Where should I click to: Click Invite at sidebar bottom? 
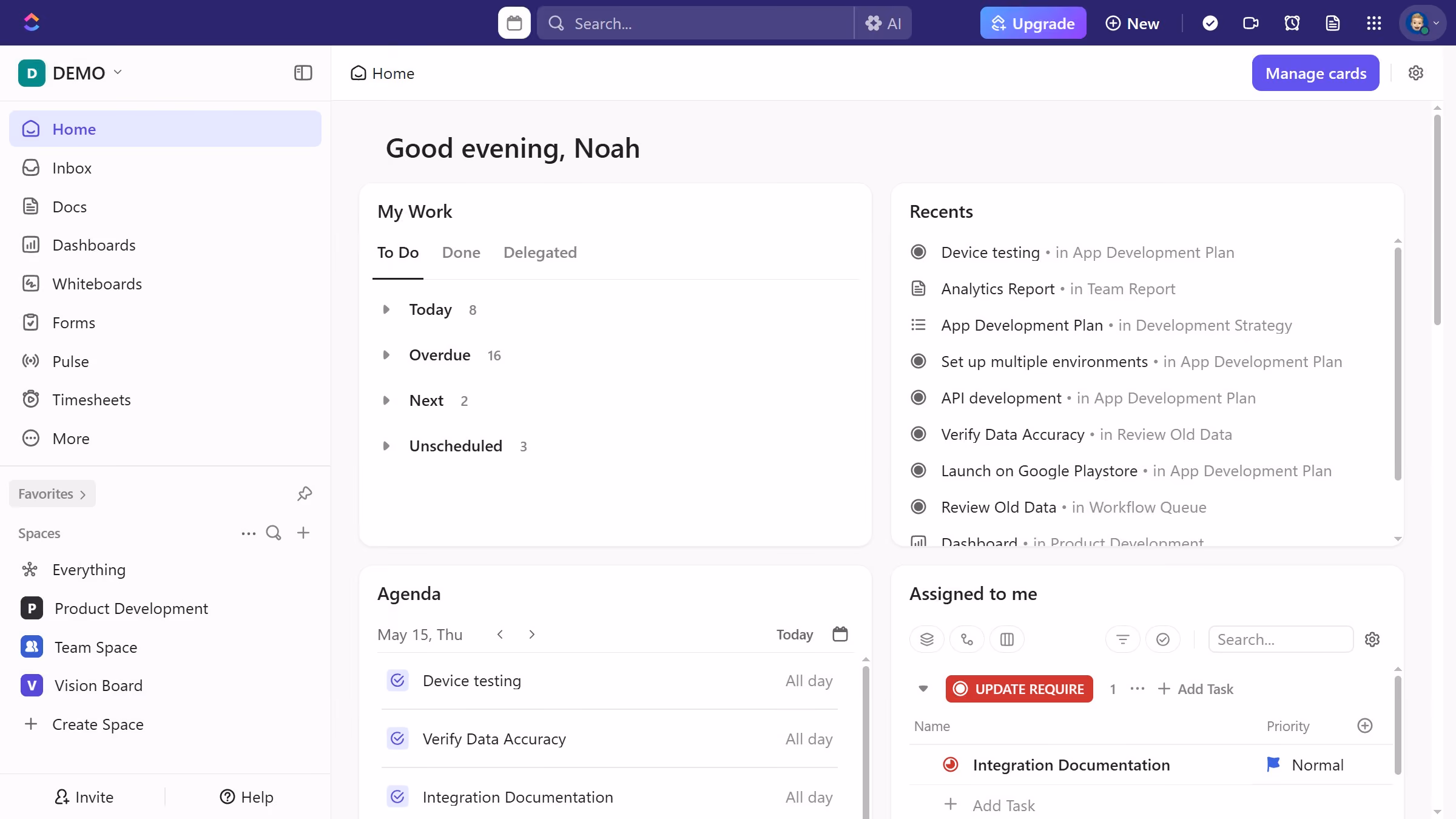[84, 797]
